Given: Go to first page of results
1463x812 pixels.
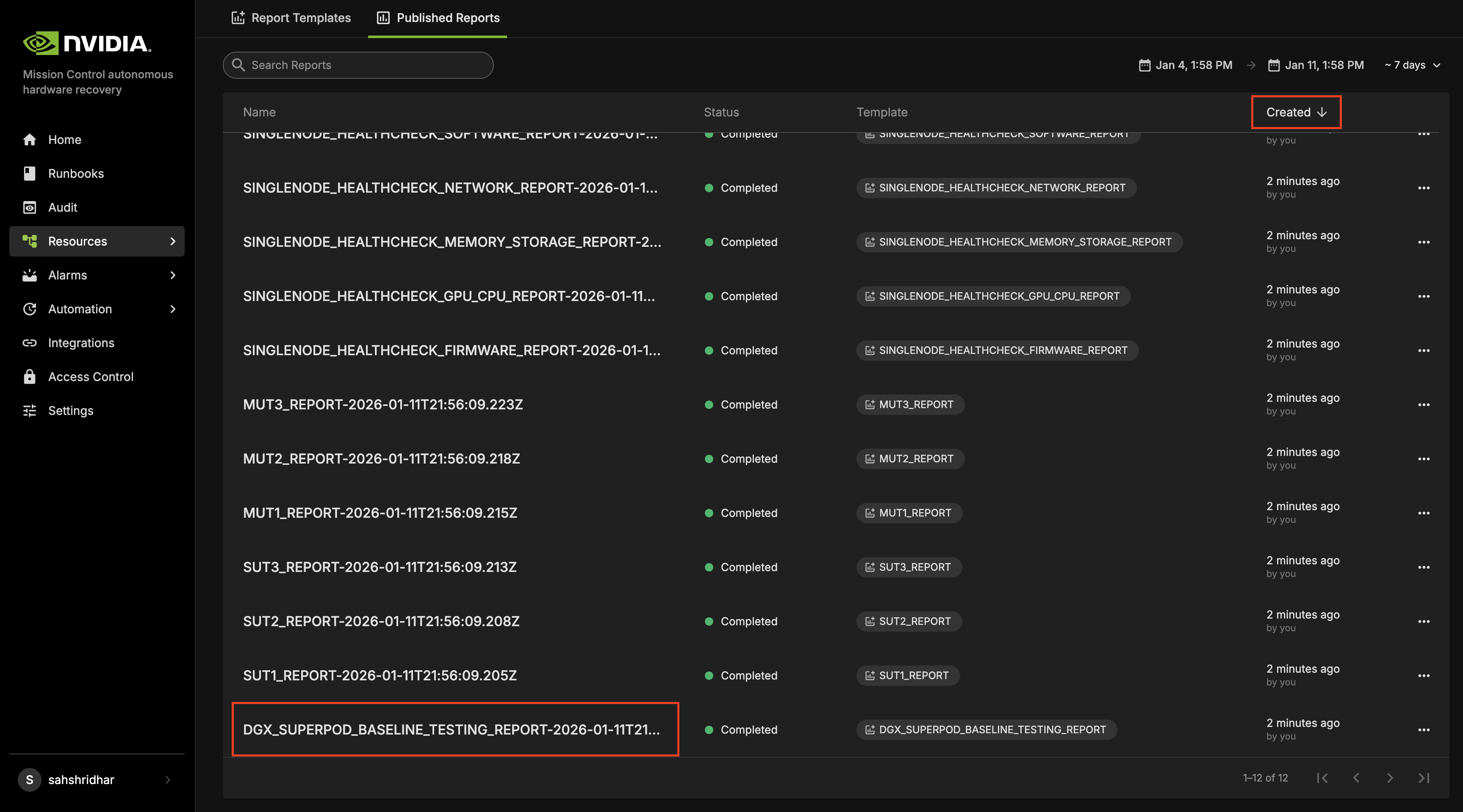Looking at the screenshot, I should click(1322, 778).
